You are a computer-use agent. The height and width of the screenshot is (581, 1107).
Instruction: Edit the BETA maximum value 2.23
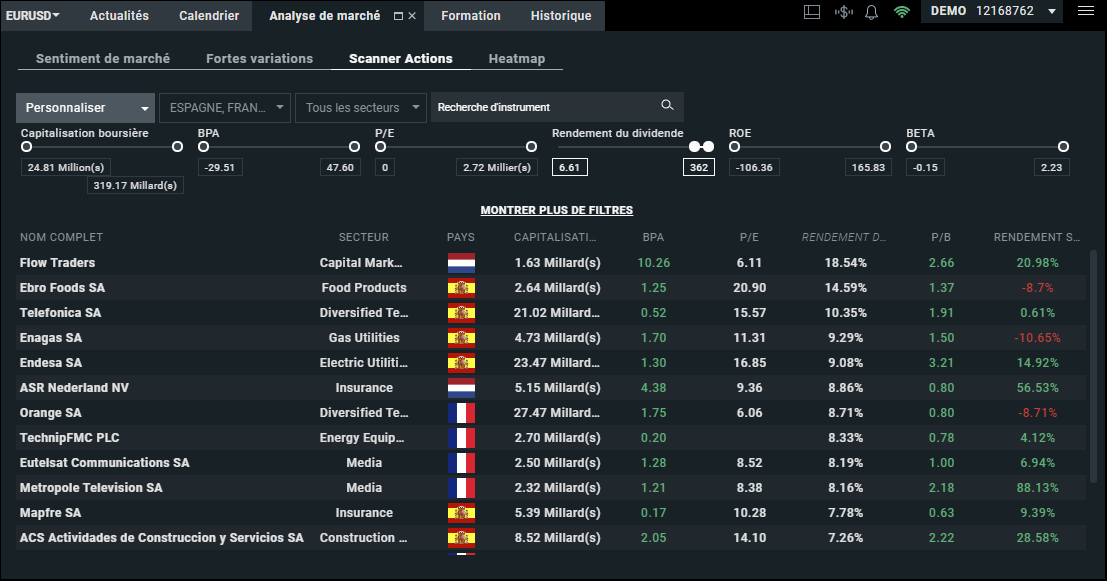click(x=1051, y=167)
